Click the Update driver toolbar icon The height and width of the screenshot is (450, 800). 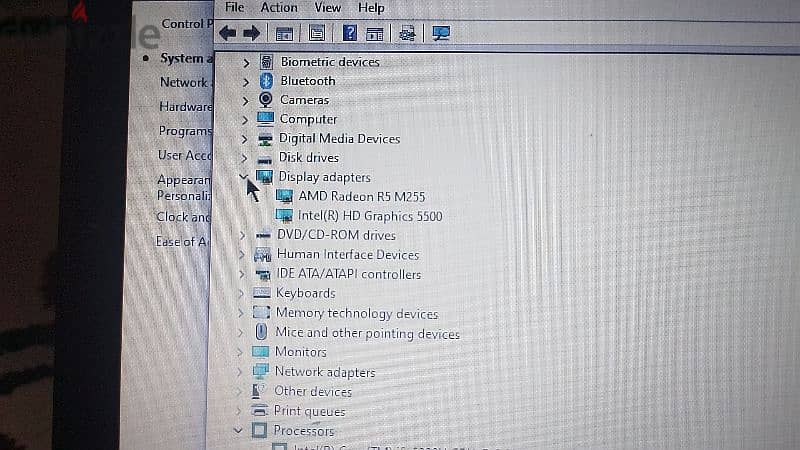pyautogui.click(x=407, y=34)
